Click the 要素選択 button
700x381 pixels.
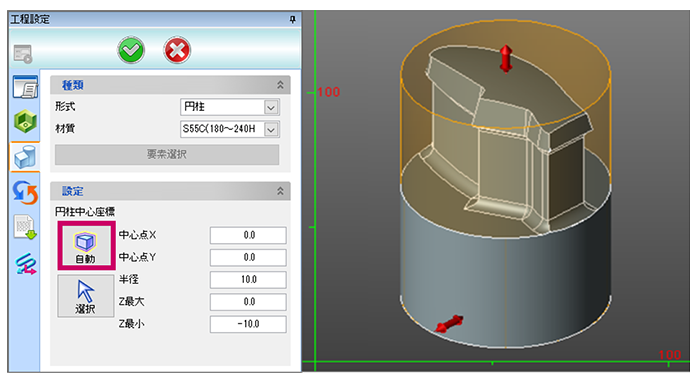pyautogui.click(x=167, y=155)
